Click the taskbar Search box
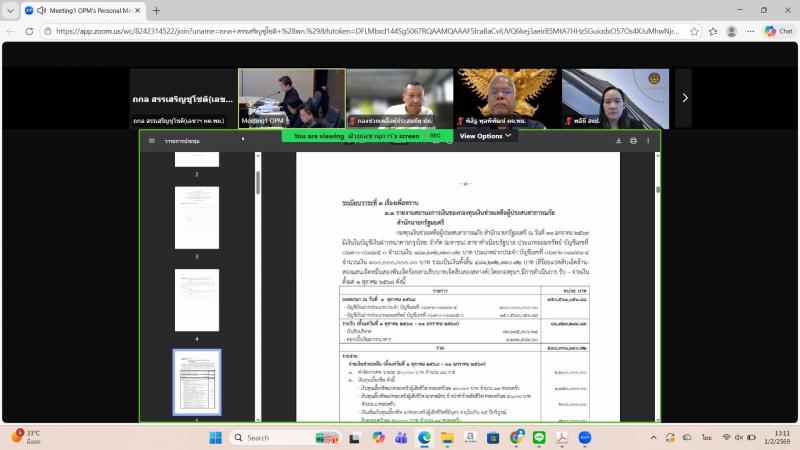This screenshot has height=450, width=800. coord(285,438)
